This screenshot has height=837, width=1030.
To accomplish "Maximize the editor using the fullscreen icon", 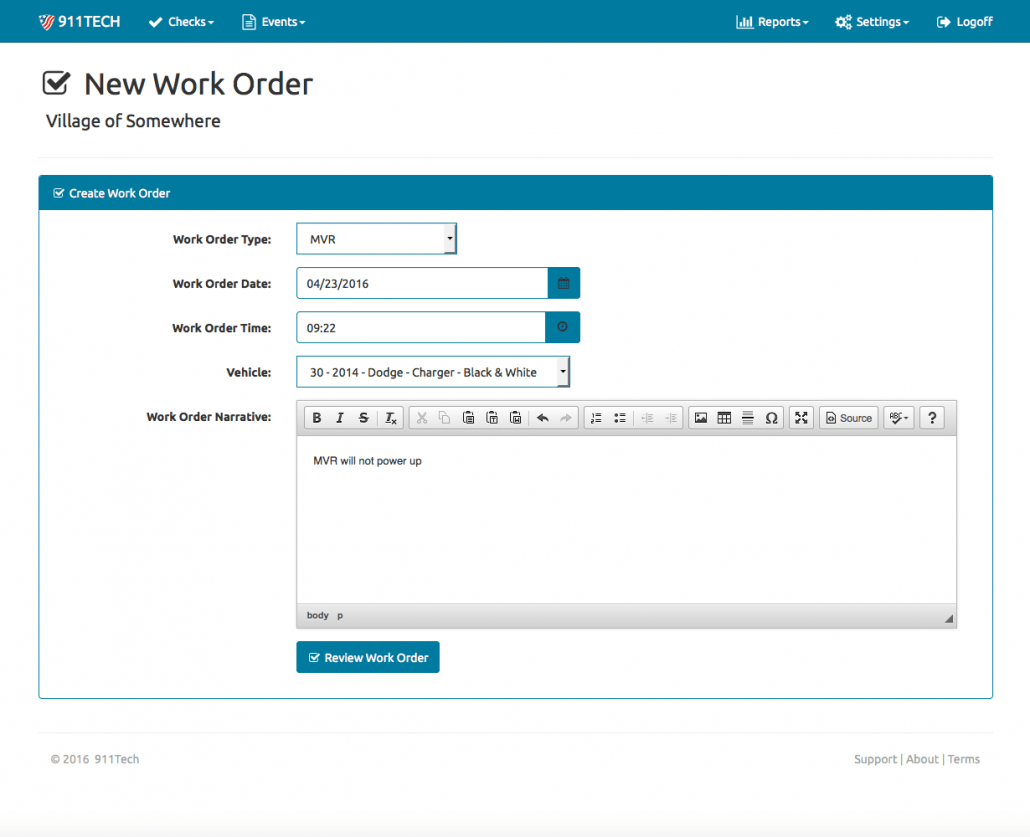I will tap(801, 418).
